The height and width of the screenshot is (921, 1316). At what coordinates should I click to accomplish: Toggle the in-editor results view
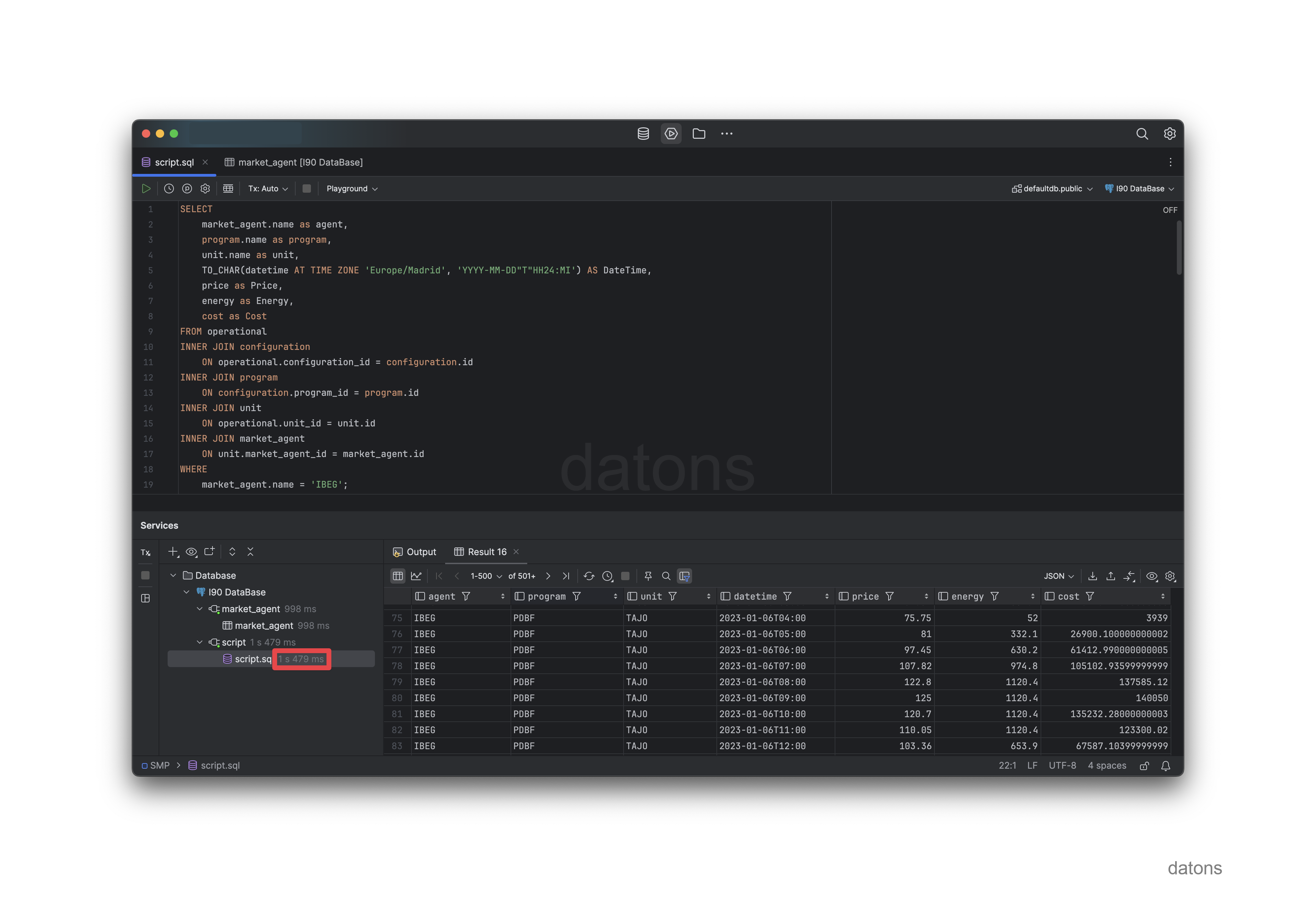pyautogui.click(x=228, y=189)
